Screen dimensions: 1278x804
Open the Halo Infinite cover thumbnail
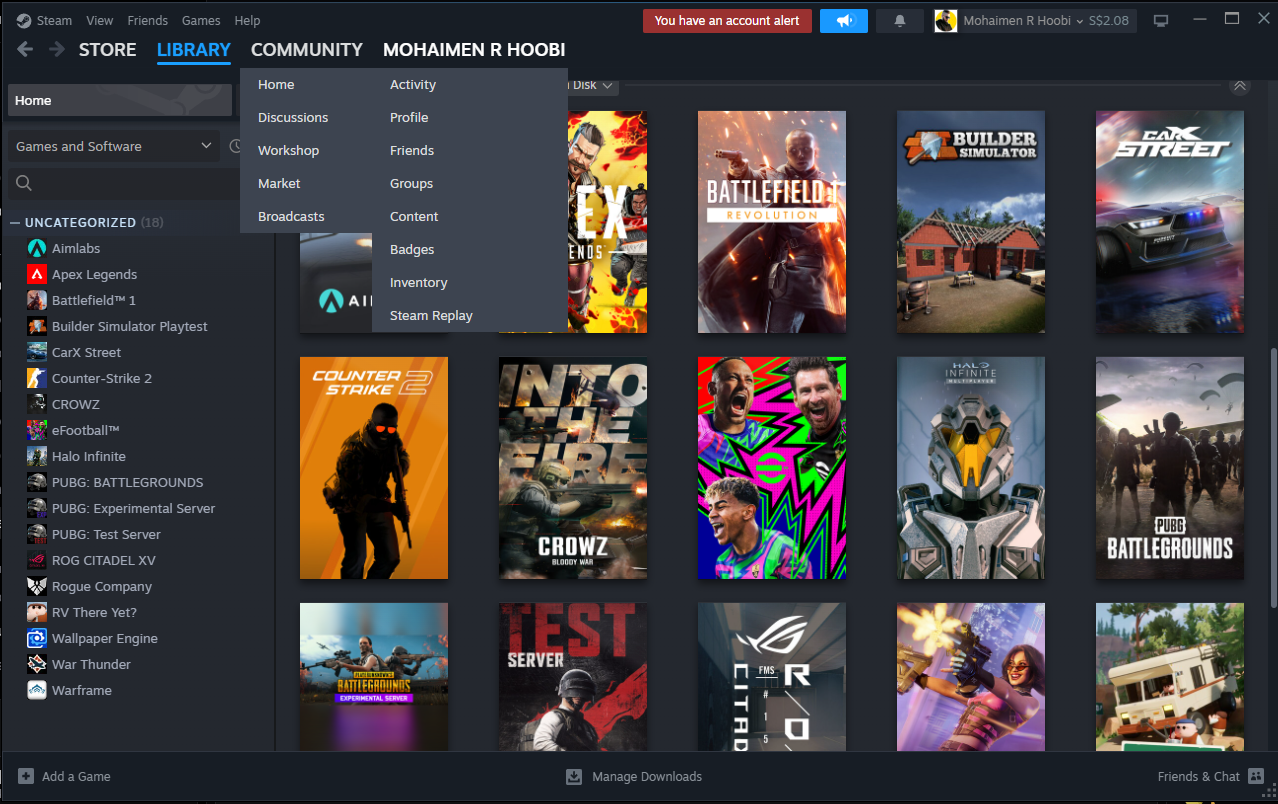pyautogui.click(x=971, y=468)
